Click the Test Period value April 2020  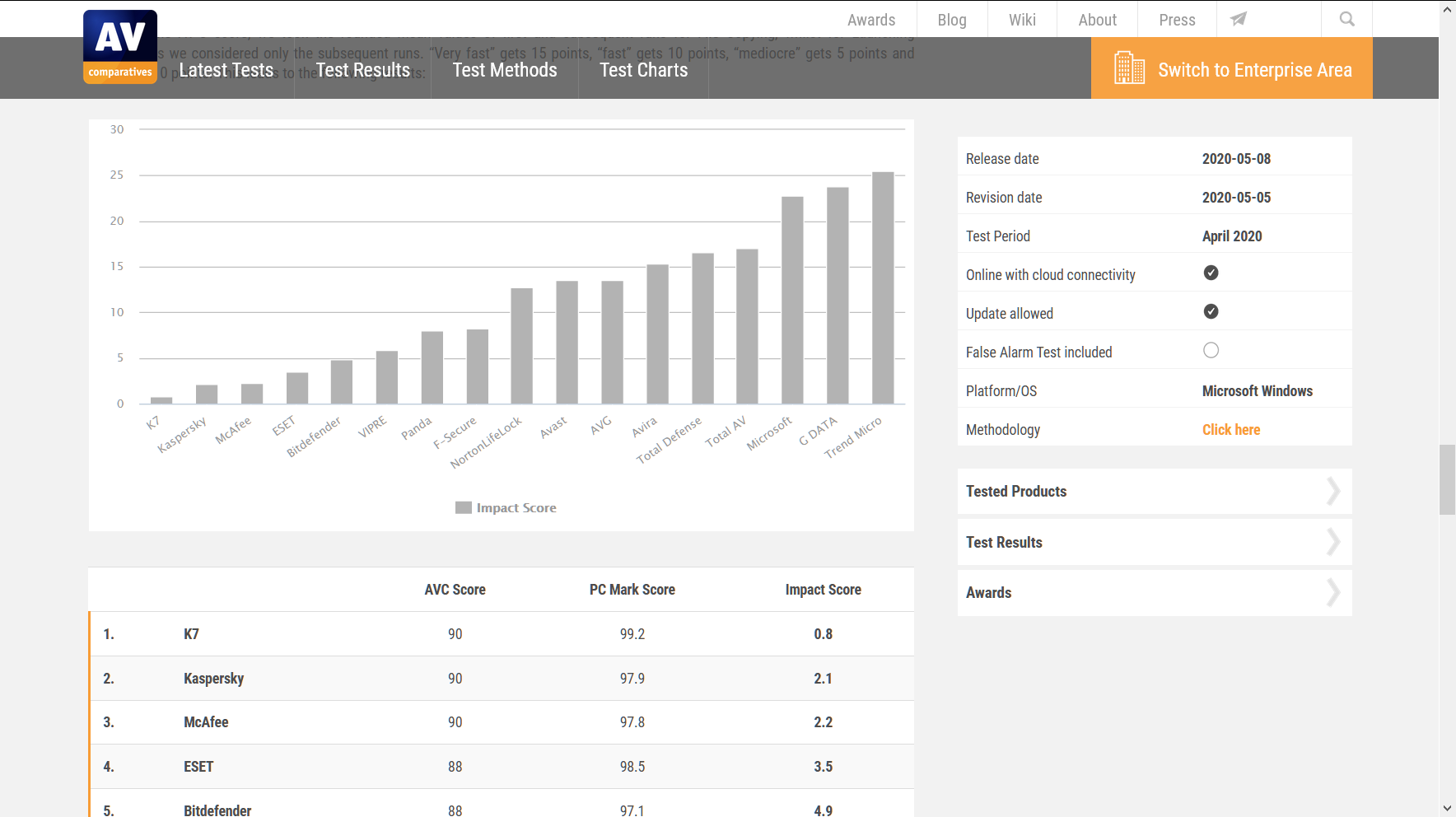tap(1232, 236)
